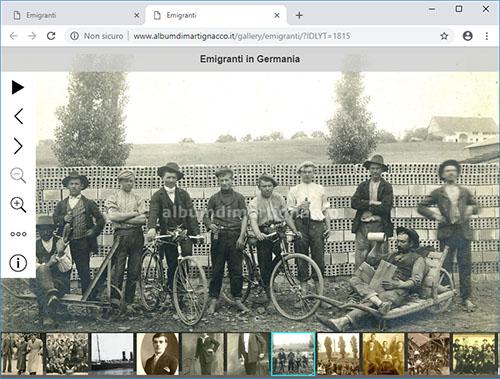Click the Non sicuro site info indicator
500x379 pixels.
pyautogui.click(x=97, y=36)
